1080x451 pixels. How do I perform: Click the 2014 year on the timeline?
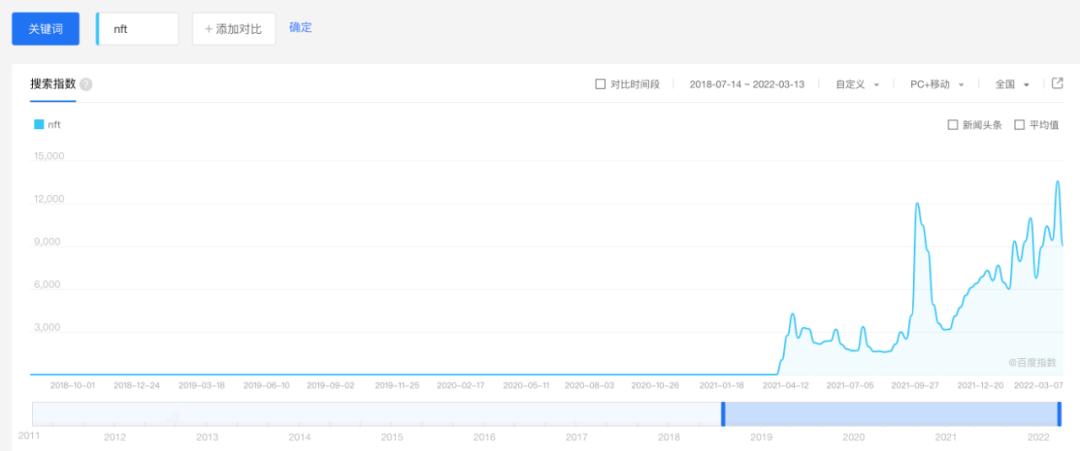click(x=299, y=437)
